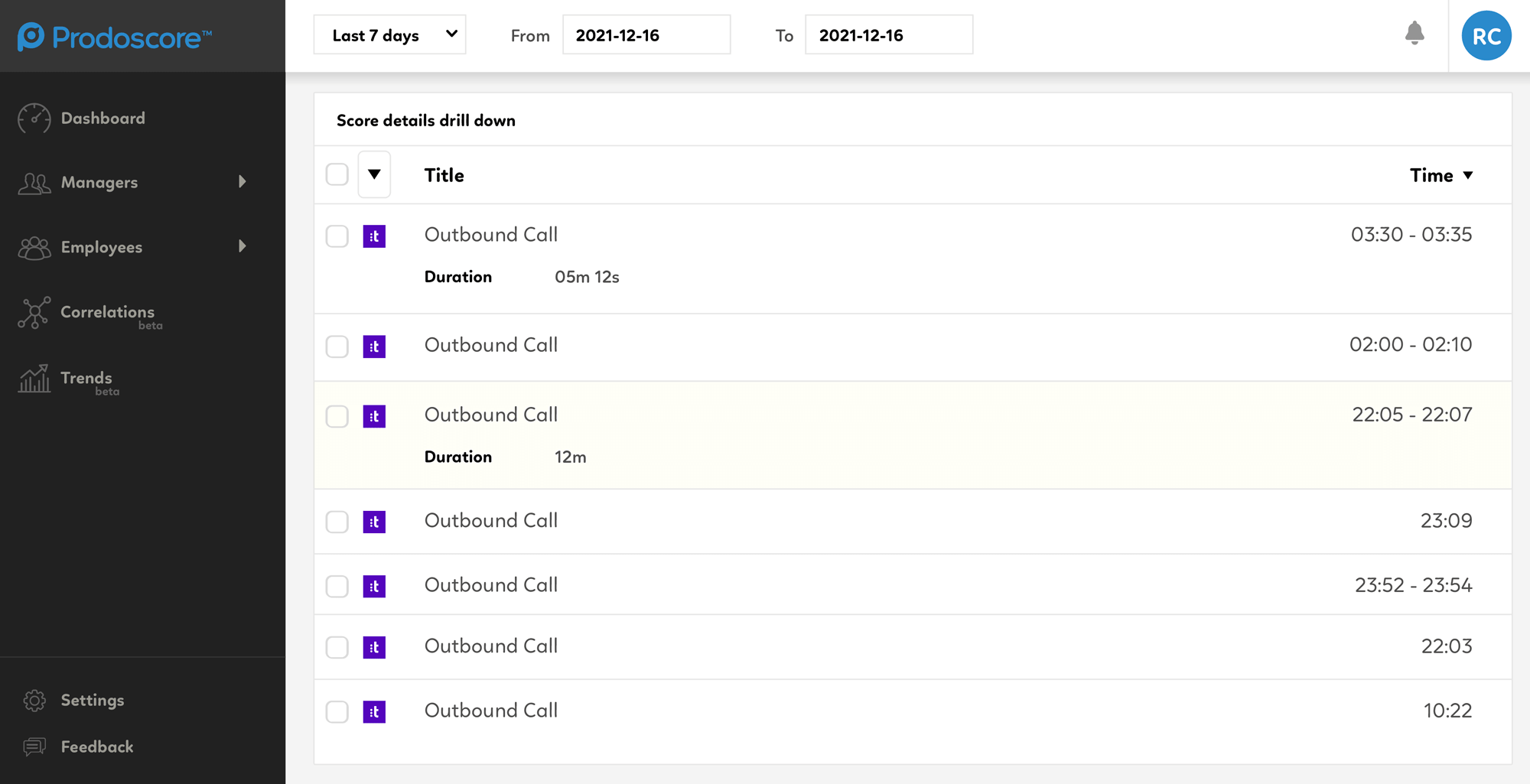This screenshot has width=1530, height=784.
Task: Click the Correlations network icon
Action: pyautogui.click(x=34, y=313)
